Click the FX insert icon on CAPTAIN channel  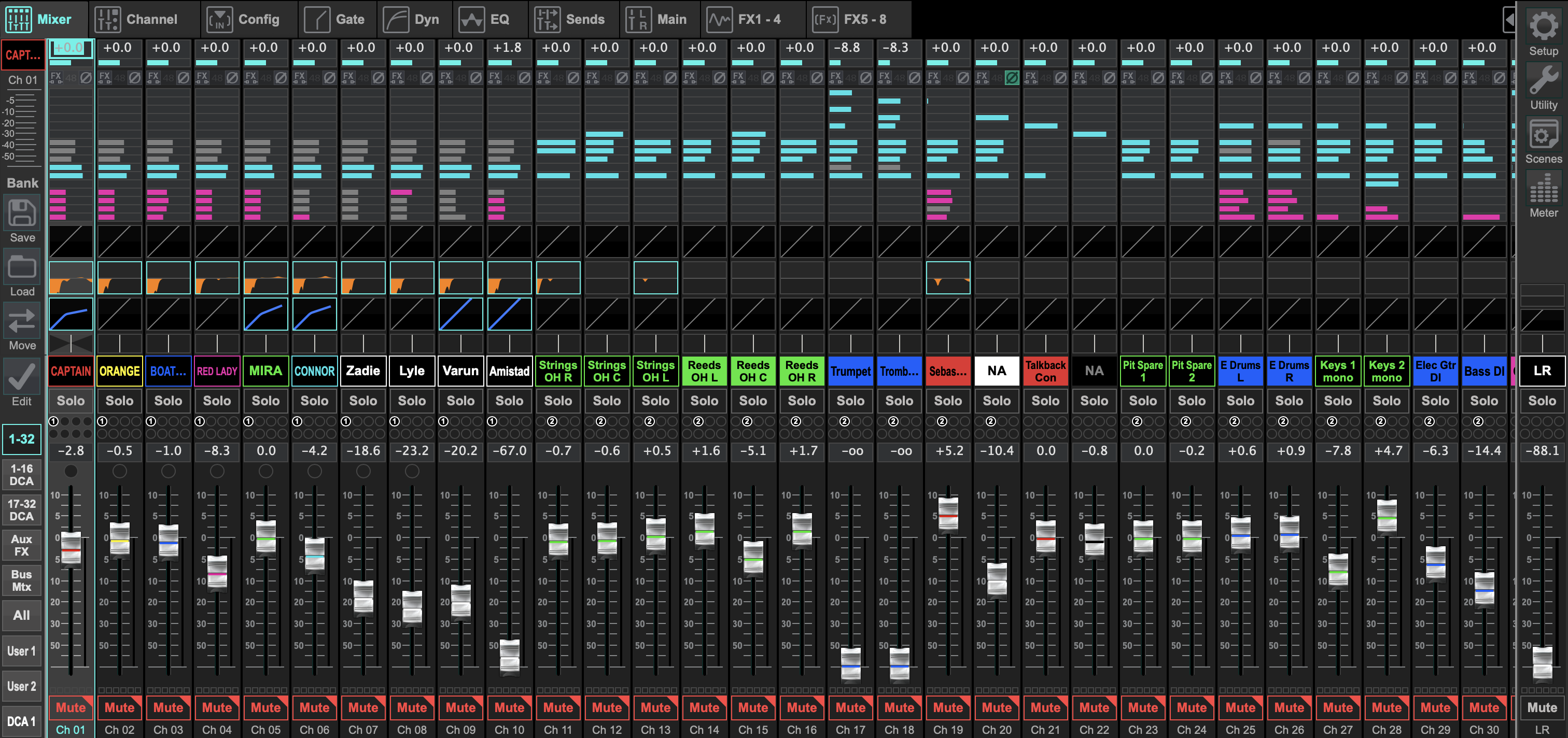point(56,77)
